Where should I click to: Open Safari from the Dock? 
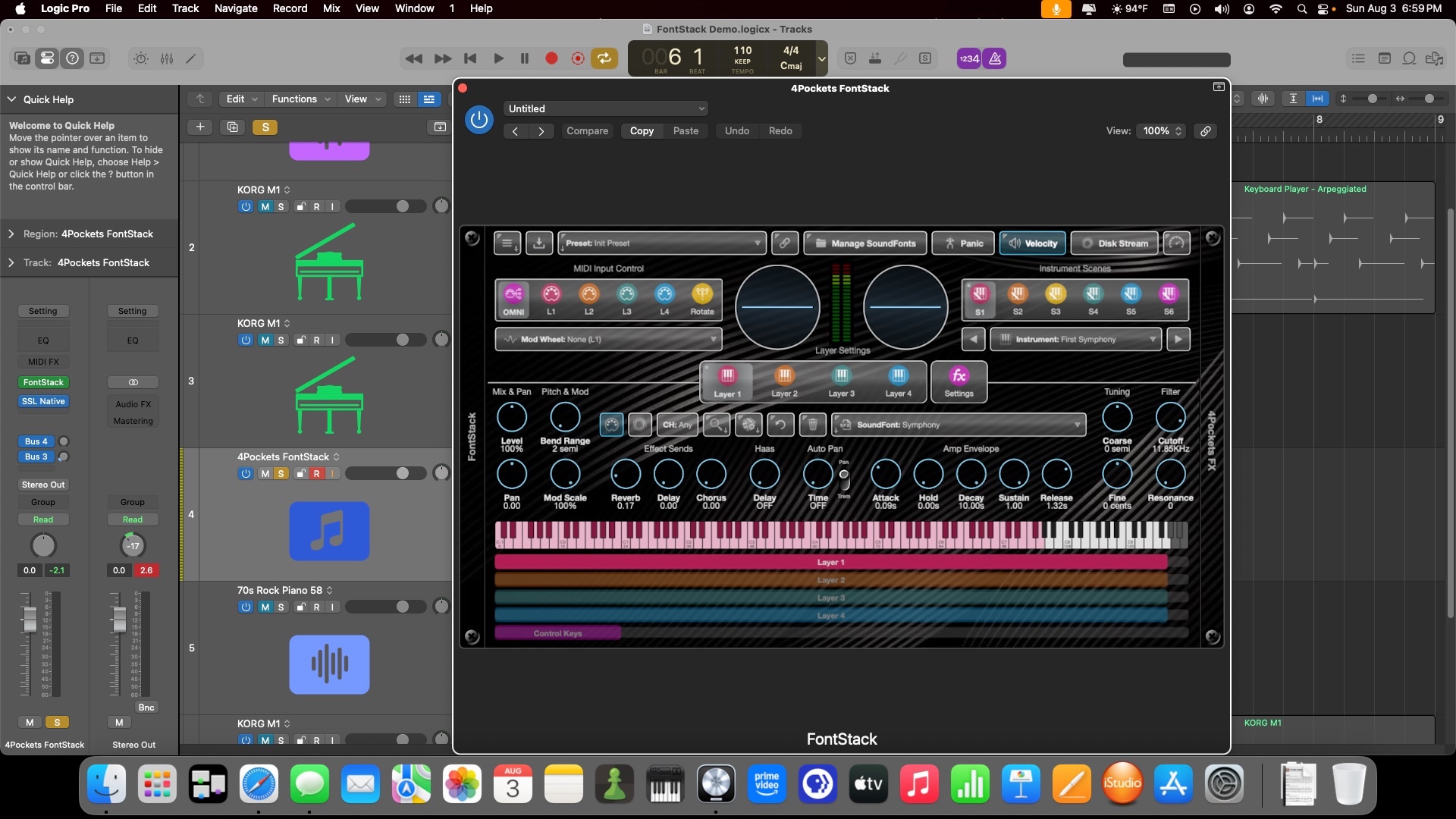click(x=259, y=784)
